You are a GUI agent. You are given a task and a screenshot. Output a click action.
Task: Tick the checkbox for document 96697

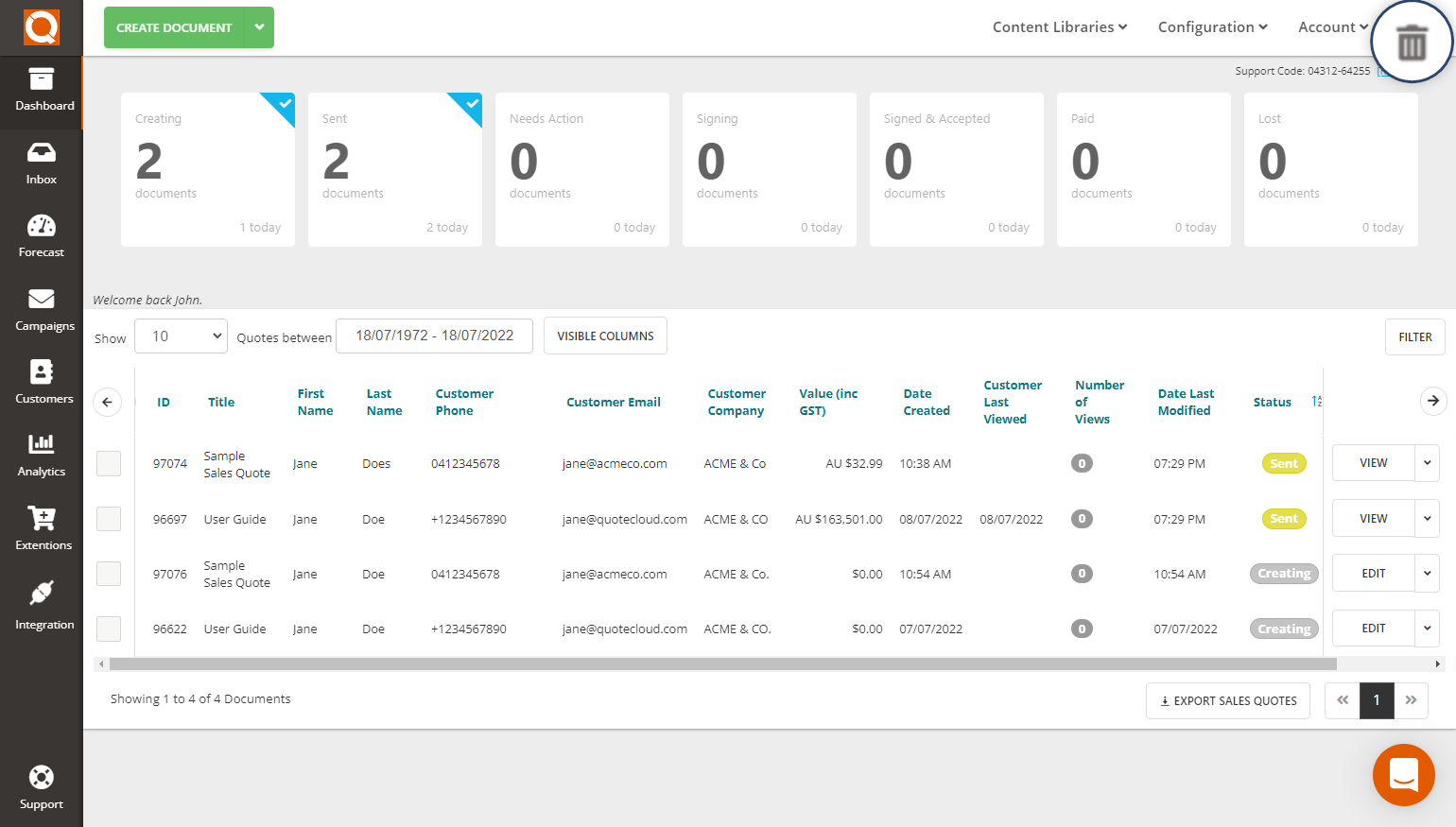tap(109, 519)
